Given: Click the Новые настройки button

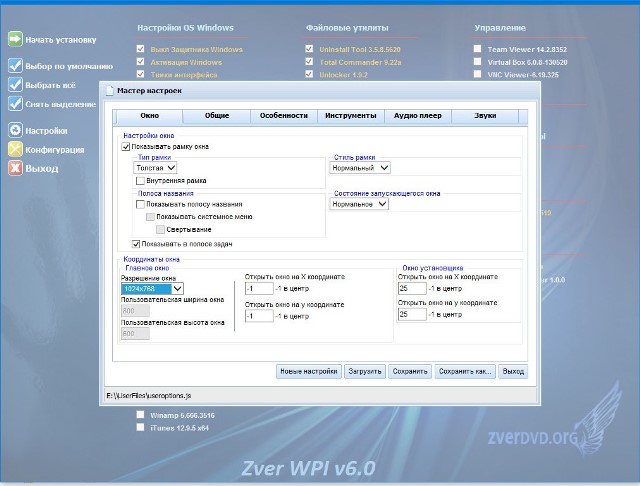Looking at the screenshot, I should click(309, 371).
